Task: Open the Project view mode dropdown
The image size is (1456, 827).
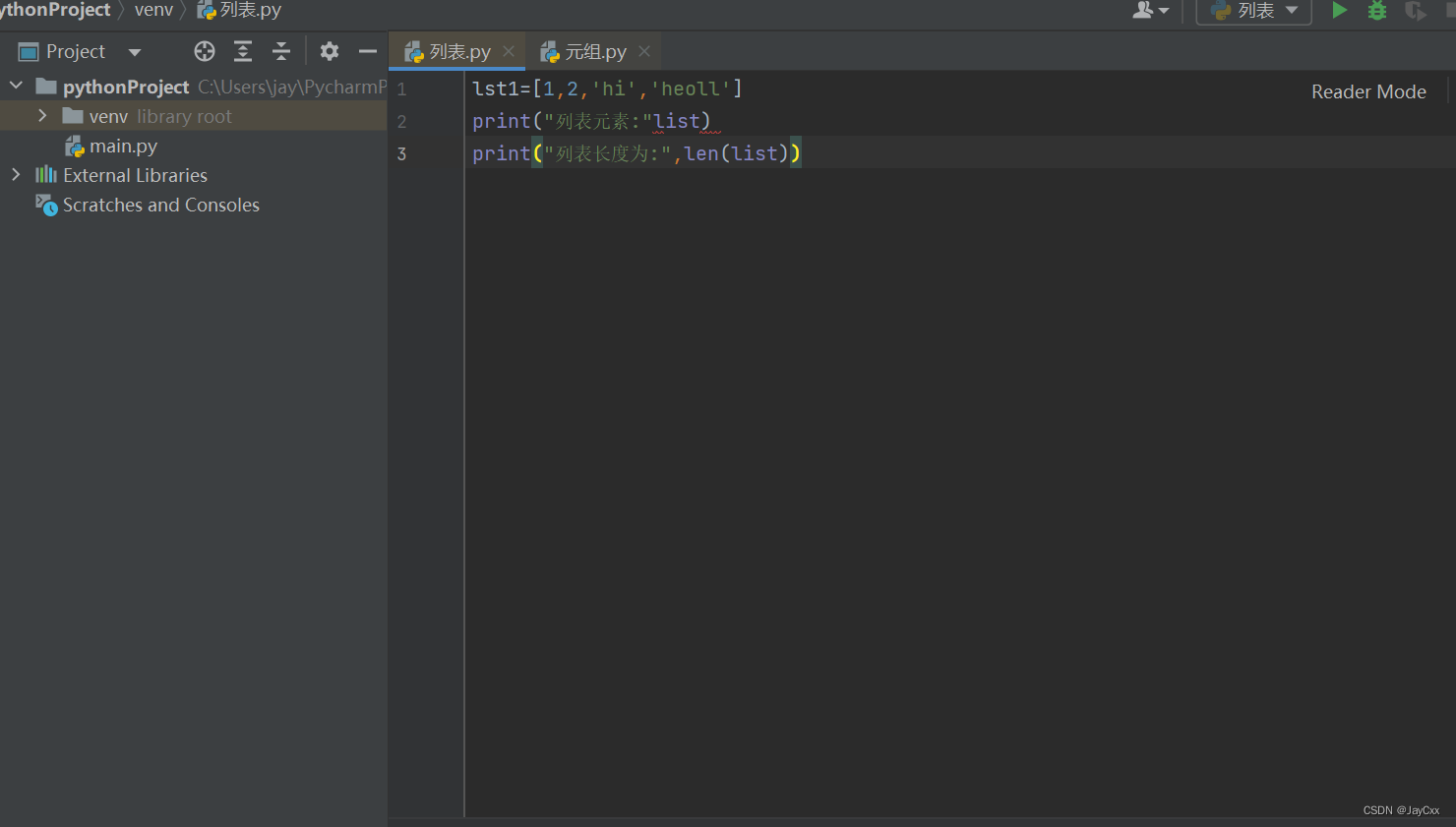Action: (135, 51)
